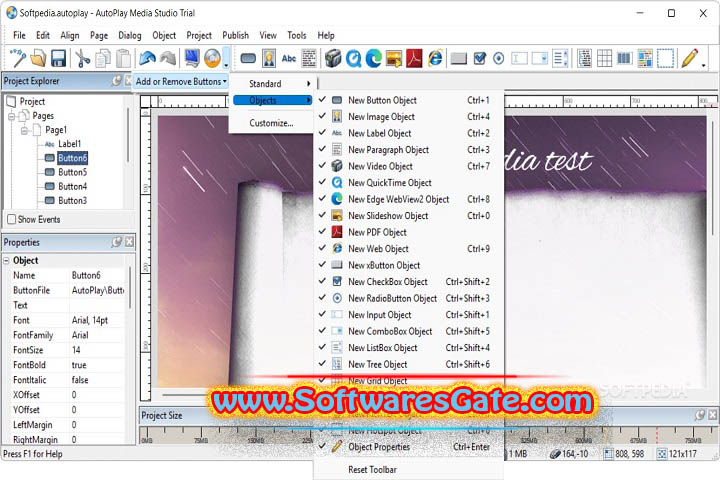Open the Dialog menu
Viewport: 720px width, 480px height.
(x=129, y=35)
